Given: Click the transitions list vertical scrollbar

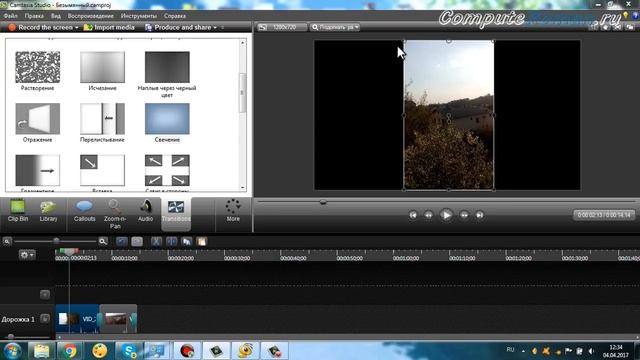Looking at the screenshot, I should (243, 93).
